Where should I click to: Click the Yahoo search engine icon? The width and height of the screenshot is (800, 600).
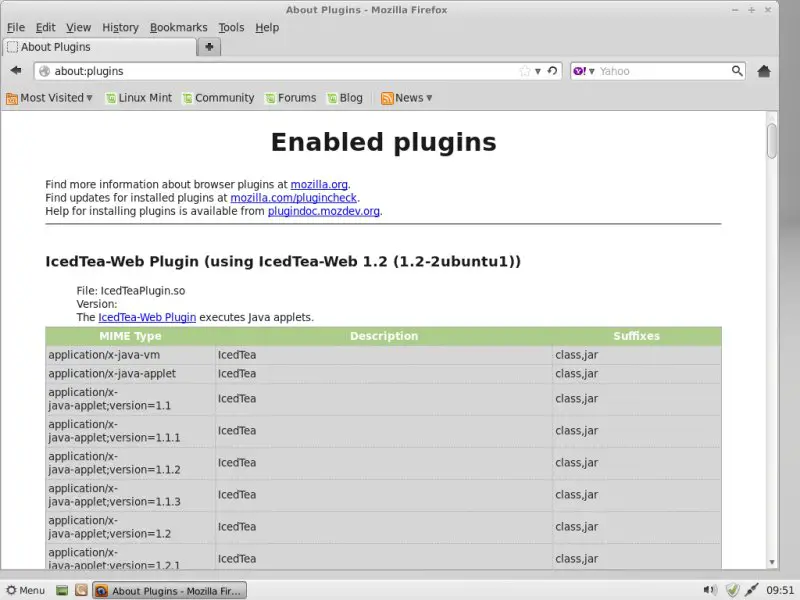pyautogui.click(x=580, y=71)
